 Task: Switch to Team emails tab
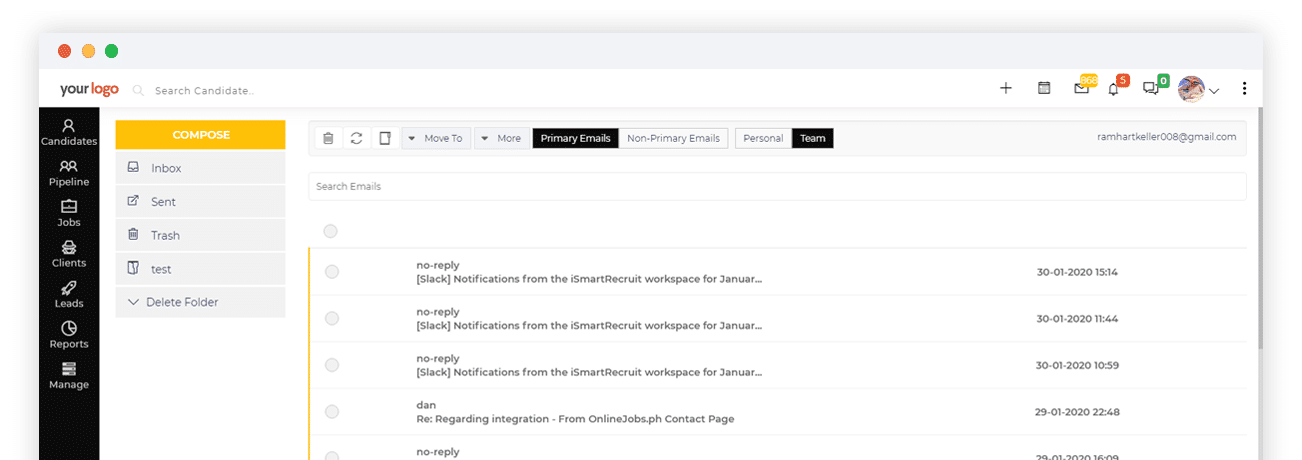813,138
